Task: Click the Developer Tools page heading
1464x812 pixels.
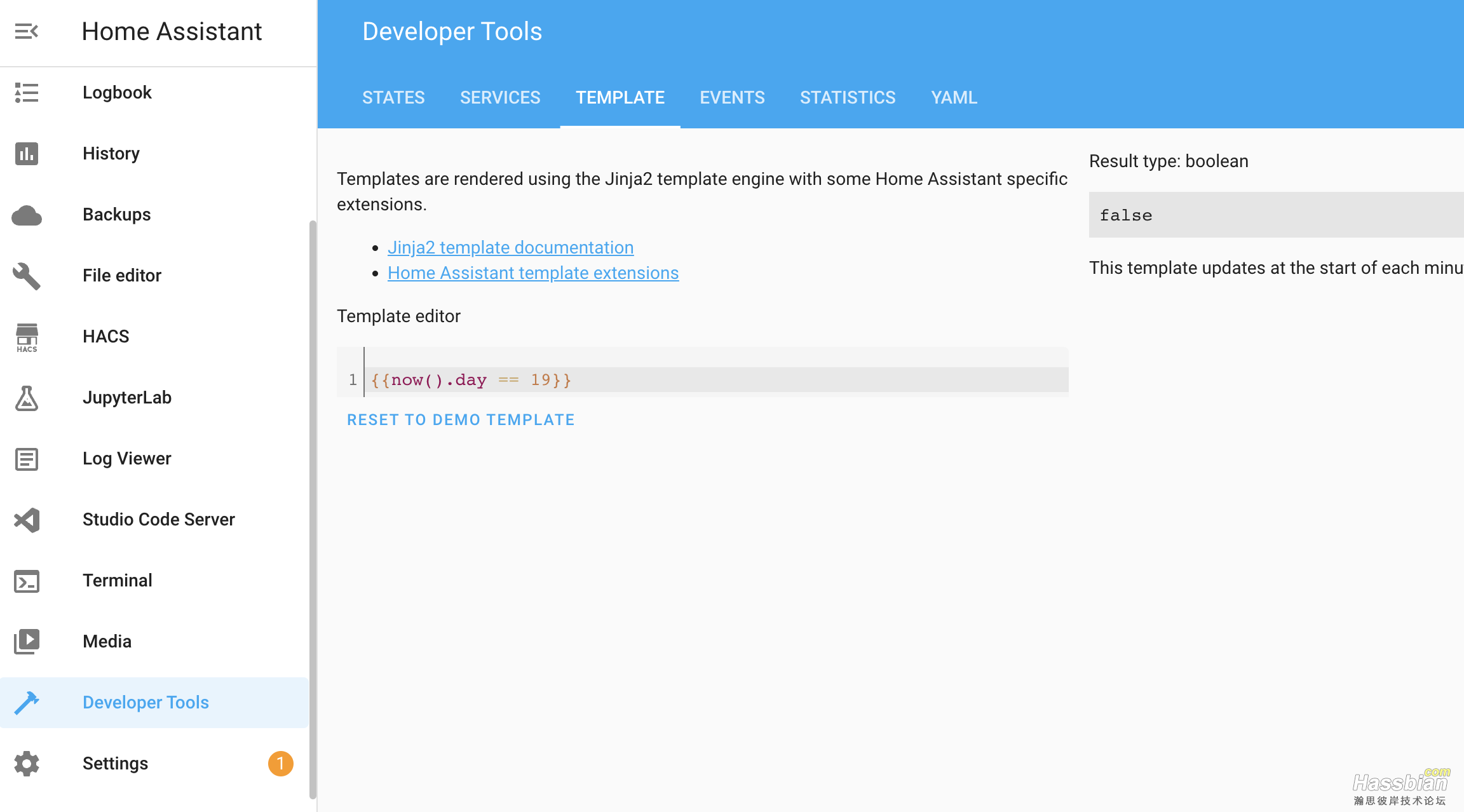Action: pos(452,32)
